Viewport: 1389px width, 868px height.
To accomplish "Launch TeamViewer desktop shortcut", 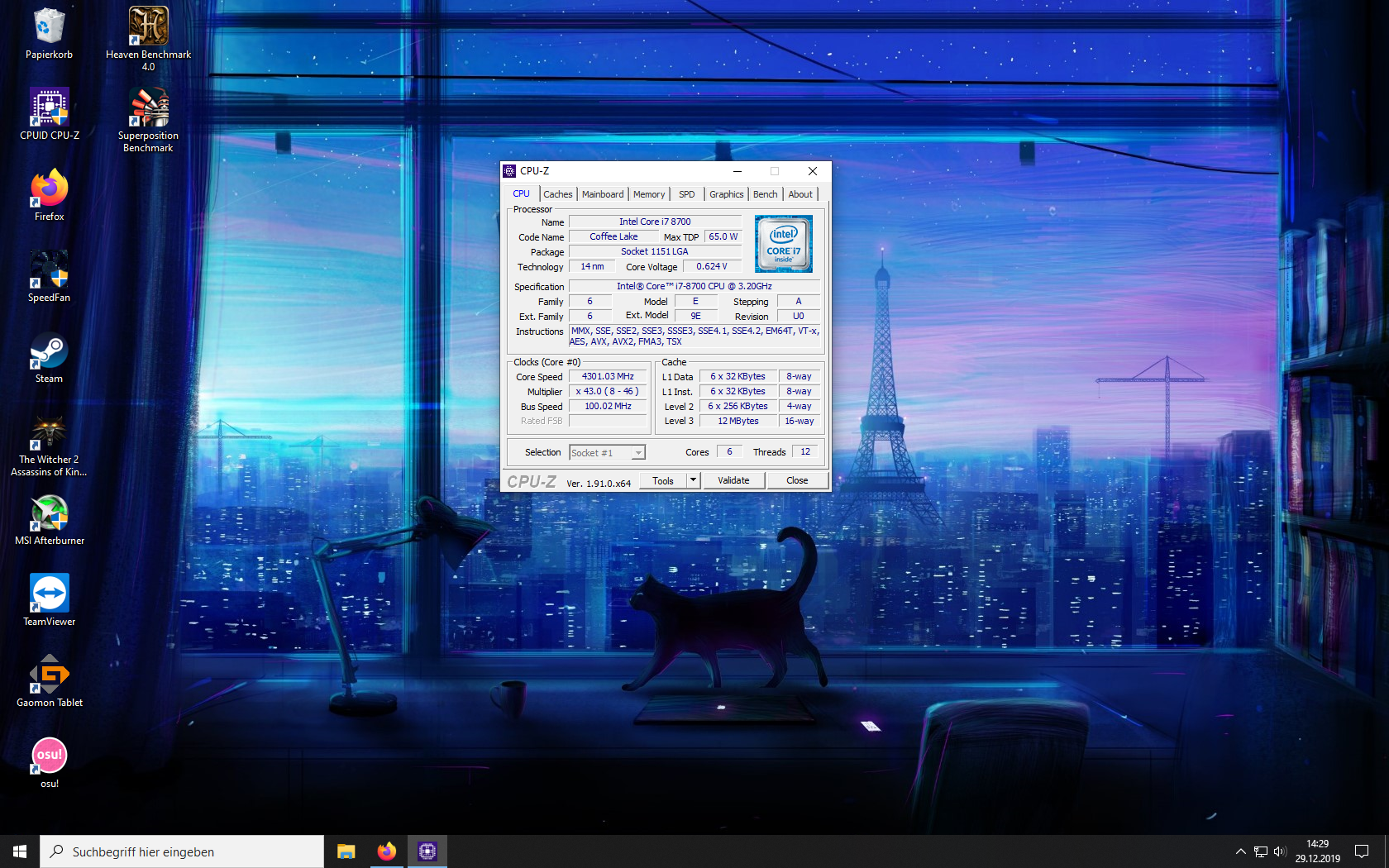I will [49, 600].
